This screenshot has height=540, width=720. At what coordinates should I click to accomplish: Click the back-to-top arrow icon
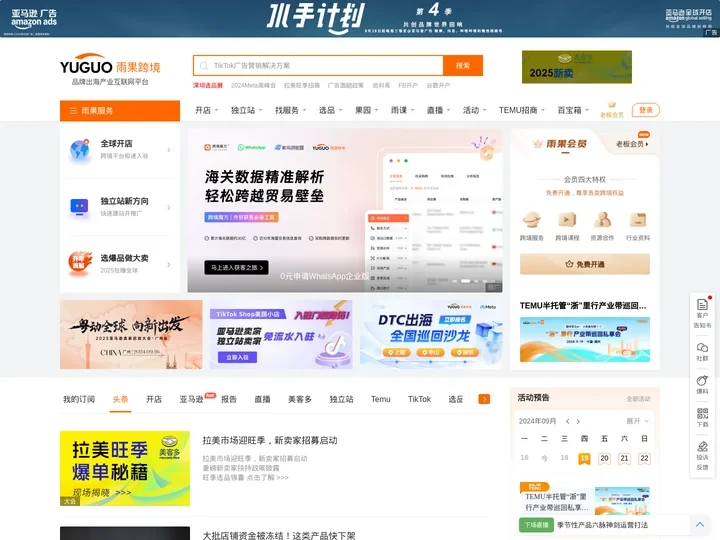tap(700, 524)
